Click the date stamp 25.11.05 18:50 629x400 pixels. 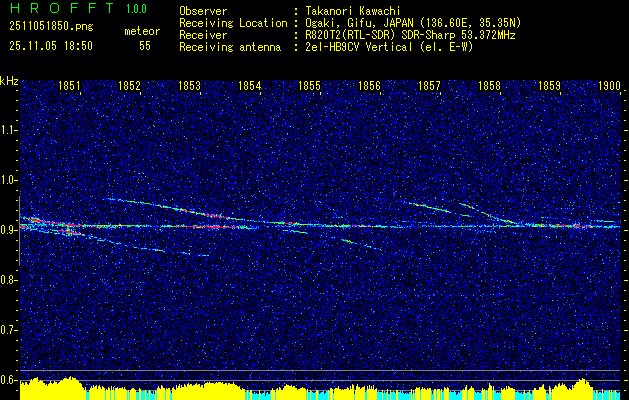(x=50, y=45)
